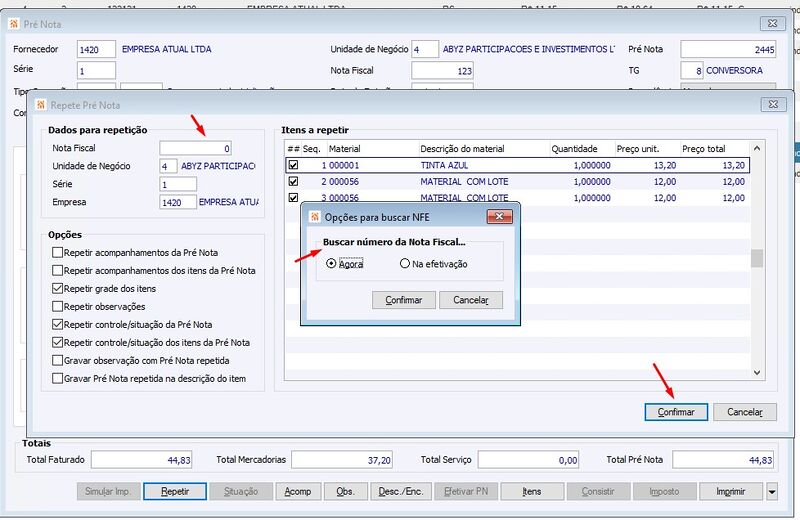
Task: Click Confirmar in Repete Pré Nota window
Action: coord(676,412)
